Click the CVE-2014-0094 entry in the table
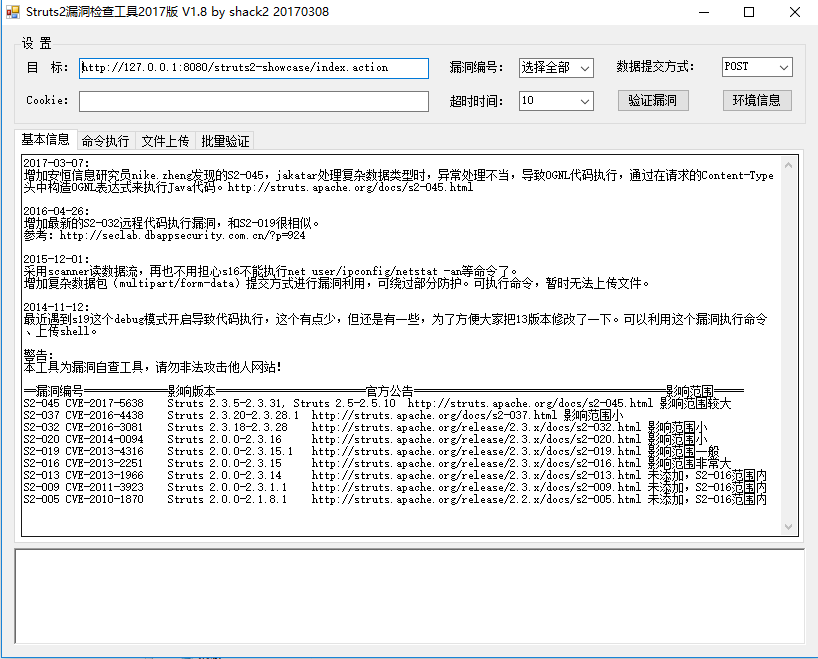The image size is (818, 659). (x=104, y=439)
